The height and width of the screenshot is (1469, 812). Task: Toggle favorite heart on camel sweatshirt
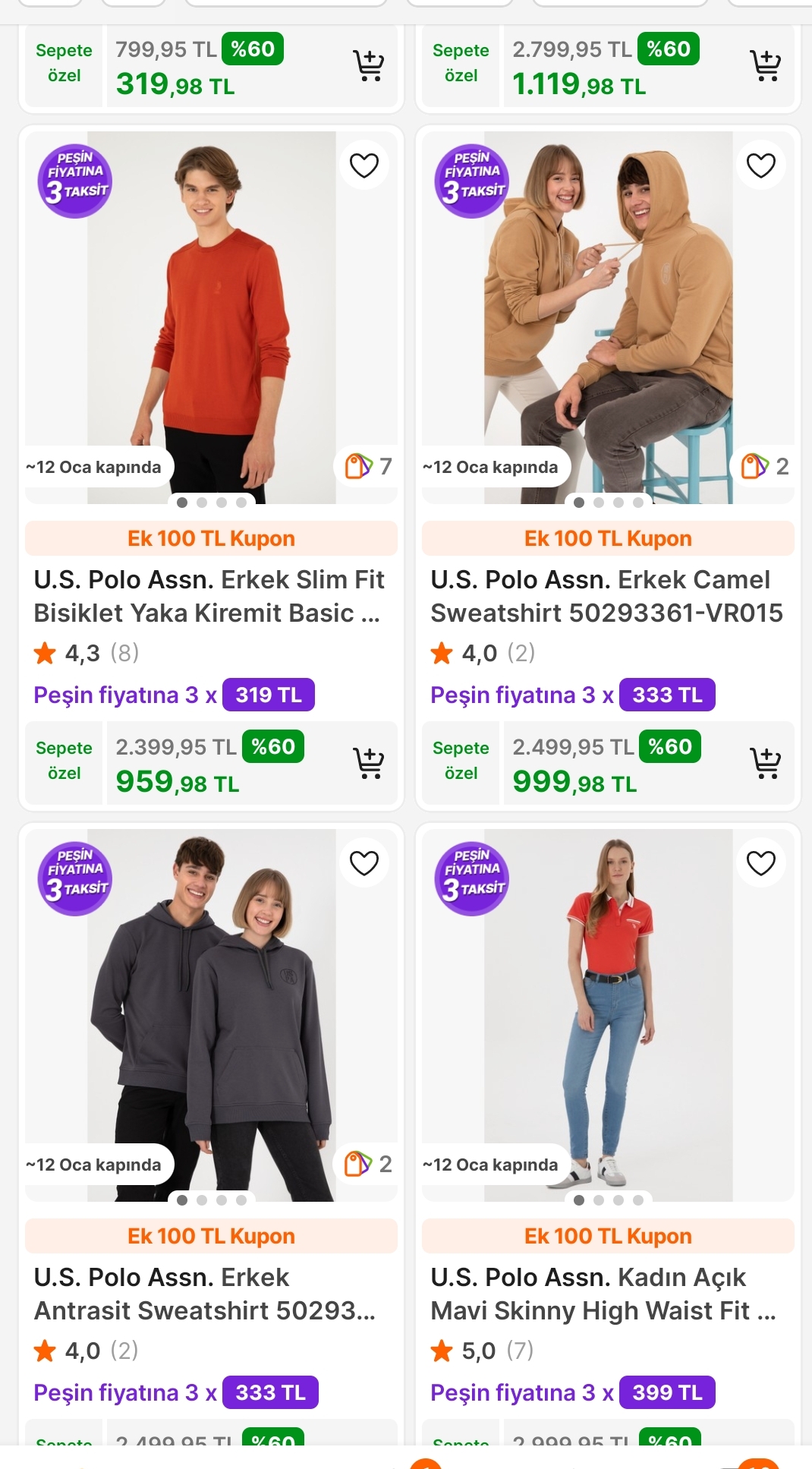point(760,165)
